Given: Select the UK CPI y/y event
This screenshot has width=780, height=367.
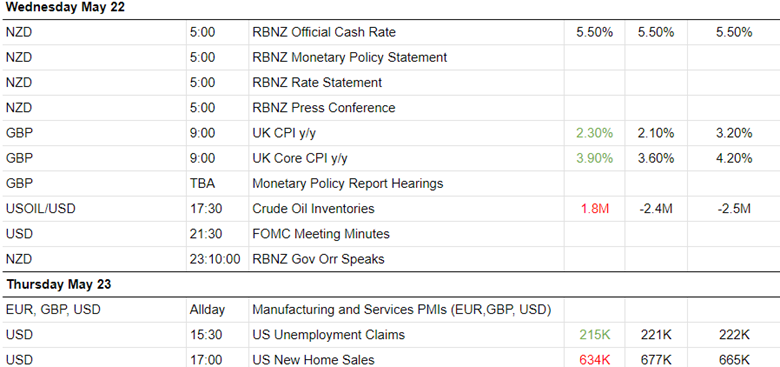Looking at the screenshot, I should point(284,133).
